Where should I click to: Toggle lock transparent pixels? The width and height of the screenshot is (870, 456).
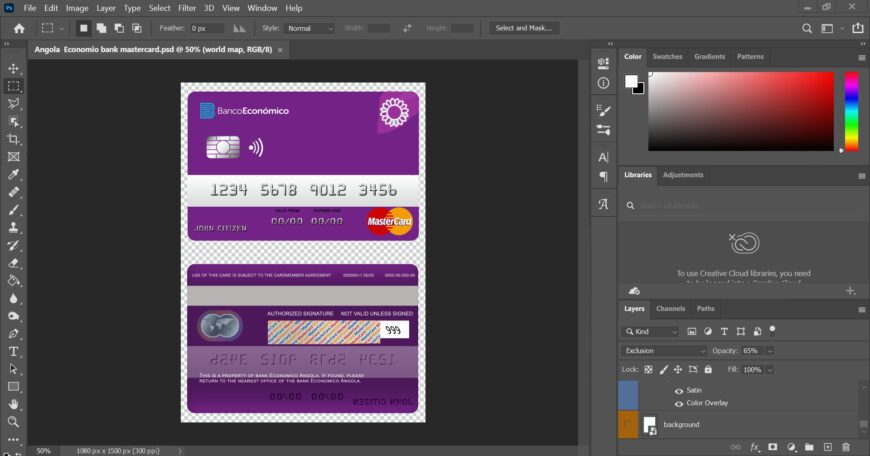[x=648, y=369]
